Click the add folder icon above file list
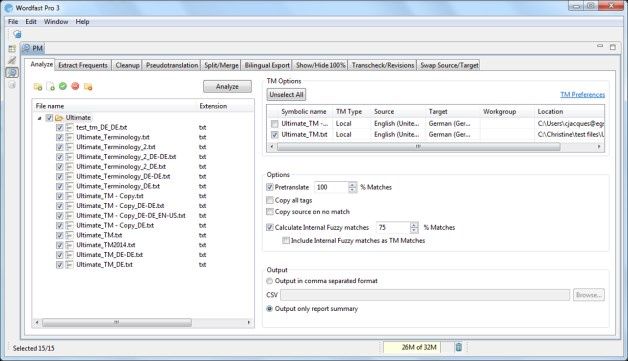Screen dimensions: 628x361 pos(38,87)
